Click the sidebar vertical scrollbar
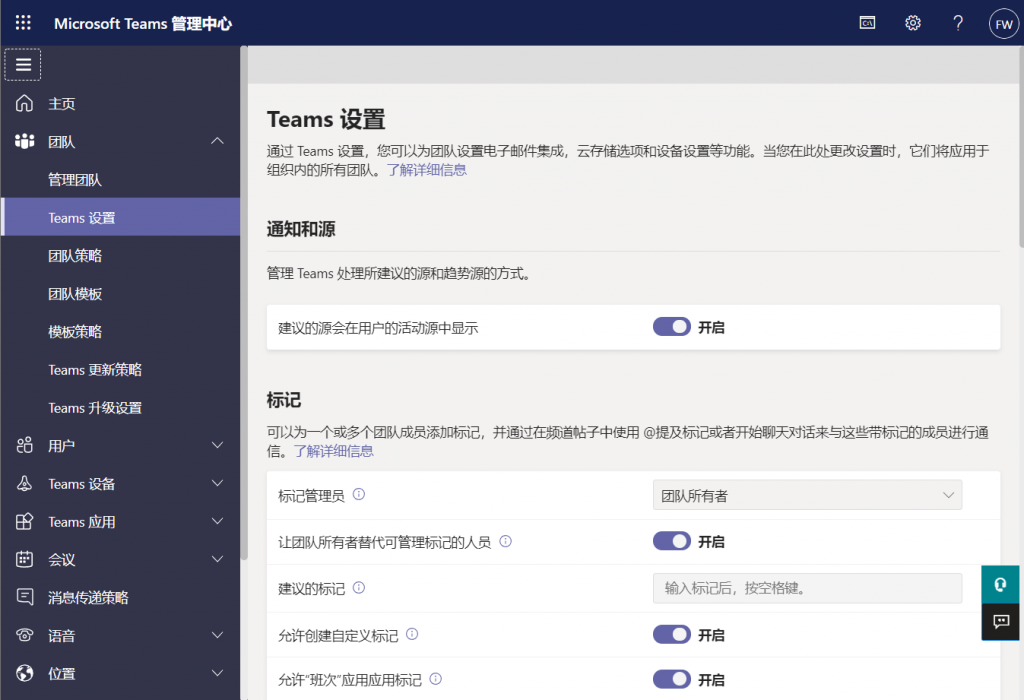1024x700 pixels. pyautogui.click(x=244, y=302)
